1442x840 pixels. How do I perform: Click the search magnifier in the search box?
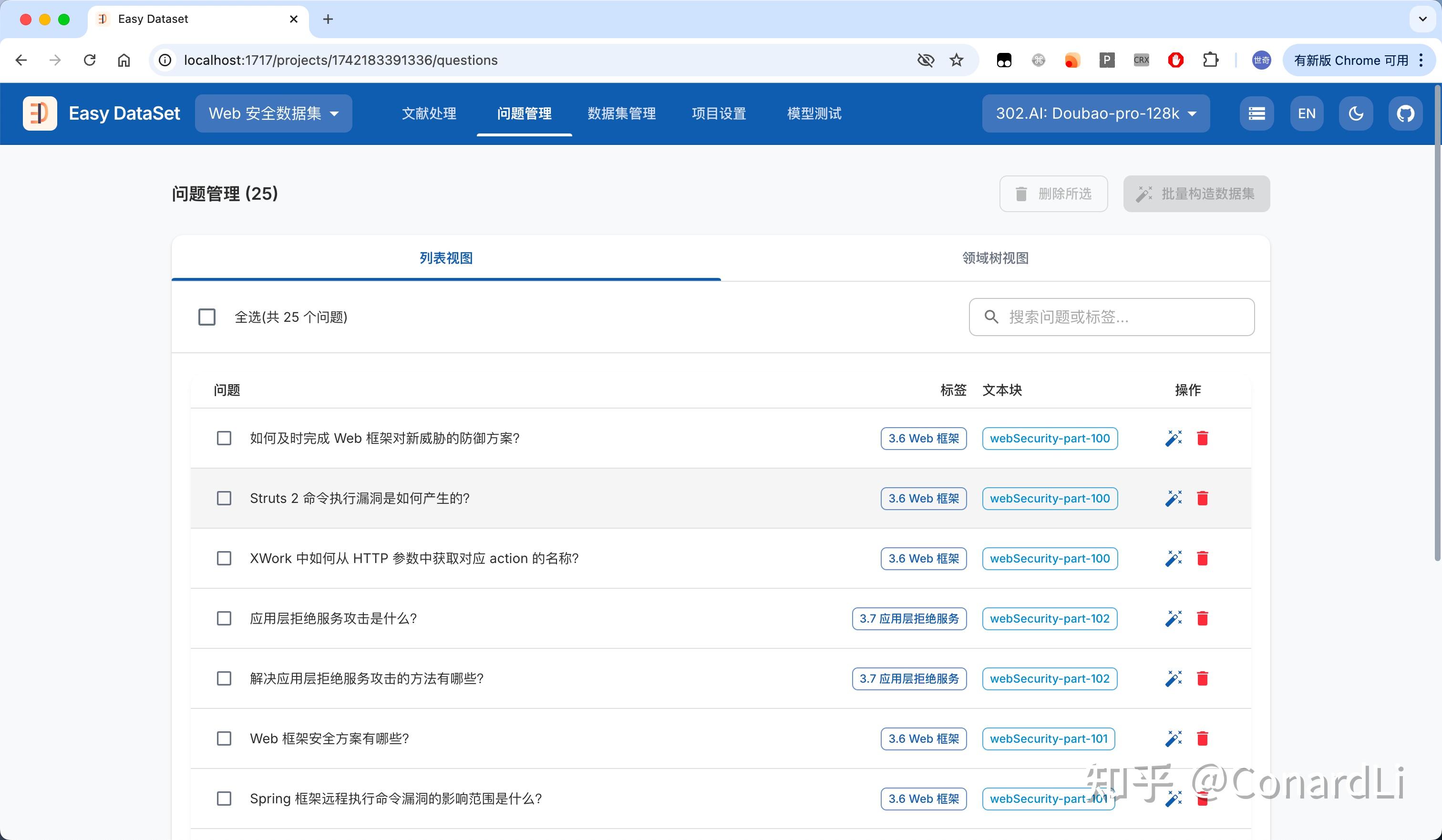[x=992, y=317]
